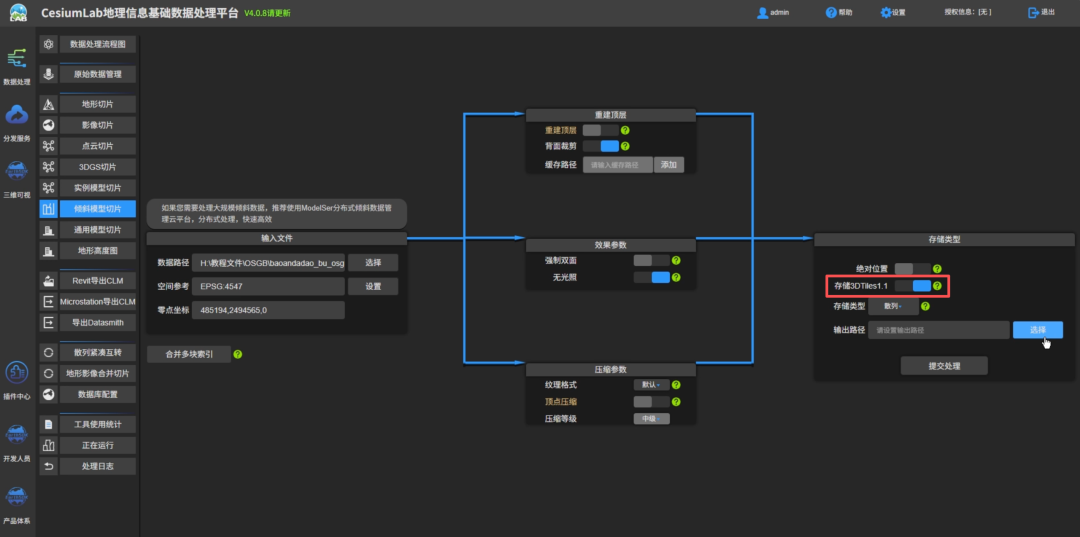Screen dimensions: 1080x537
Task: Click icon beside 散列紧凑互转
Action: (48, 352)
